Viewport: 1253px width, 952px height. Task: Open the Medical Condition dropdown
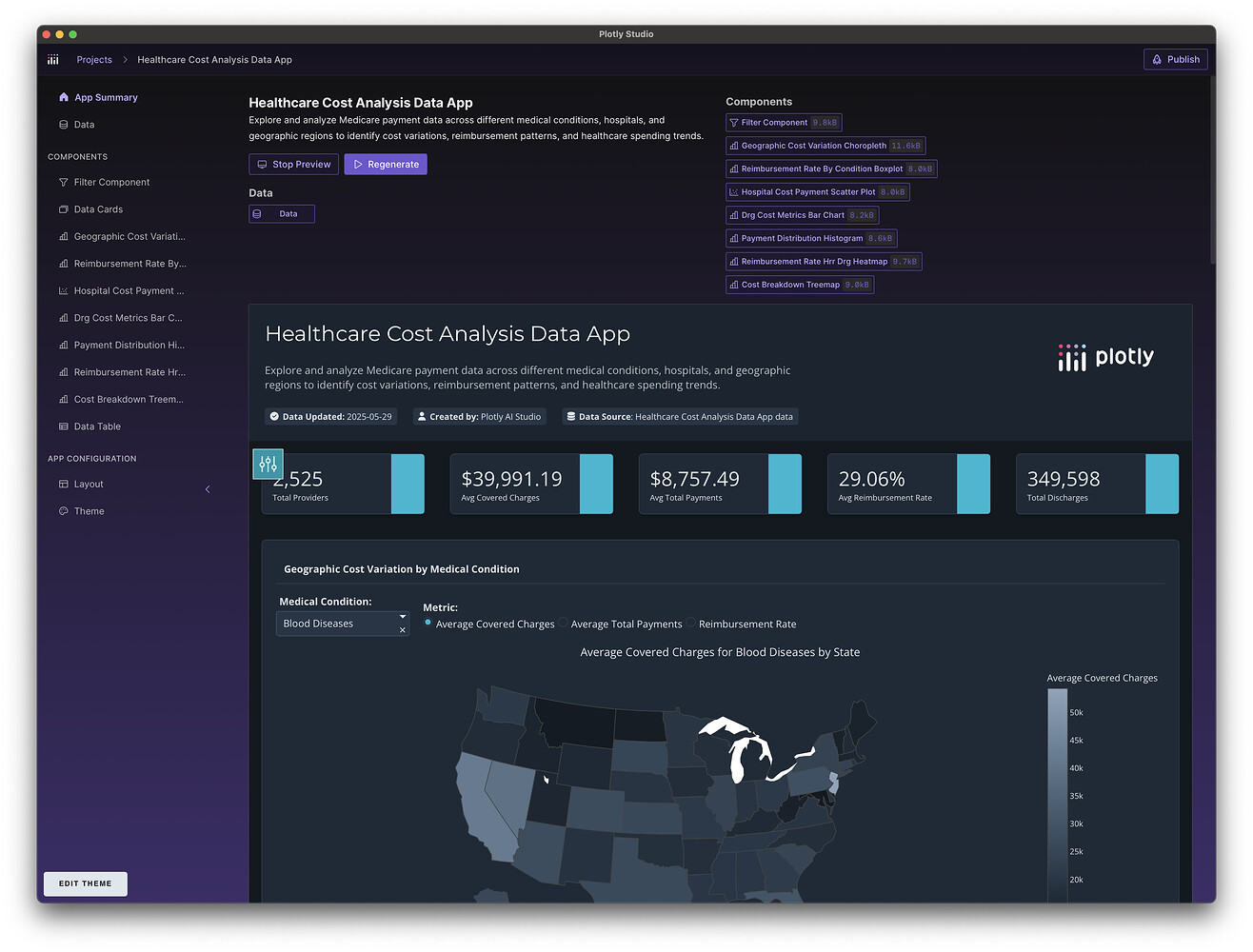pyautogui.click(x=343, y=624)
